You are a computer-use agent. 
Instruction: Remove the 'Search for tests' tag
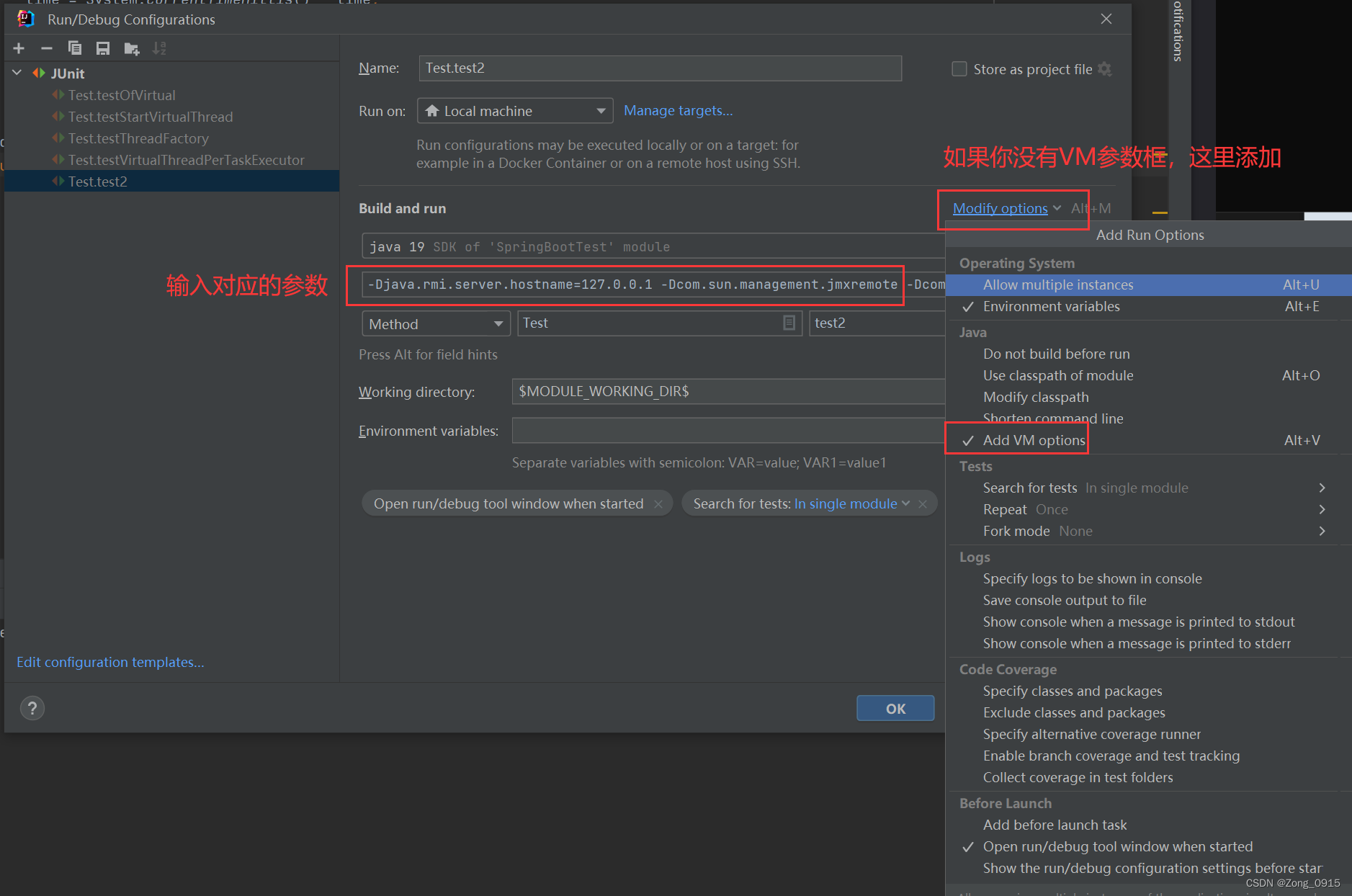(x=923, y=504)
